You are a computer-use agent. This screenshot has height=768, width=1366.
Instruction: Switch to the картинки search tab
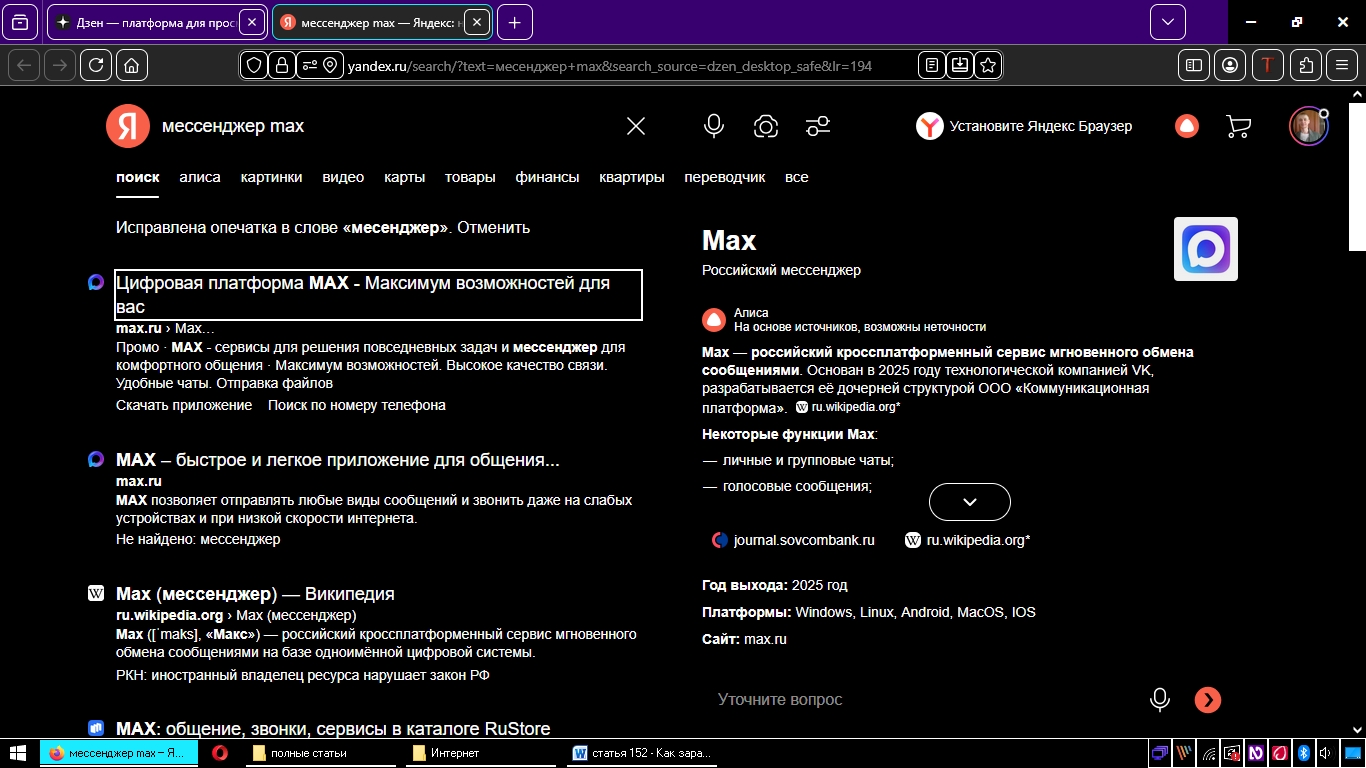point(271,177)
